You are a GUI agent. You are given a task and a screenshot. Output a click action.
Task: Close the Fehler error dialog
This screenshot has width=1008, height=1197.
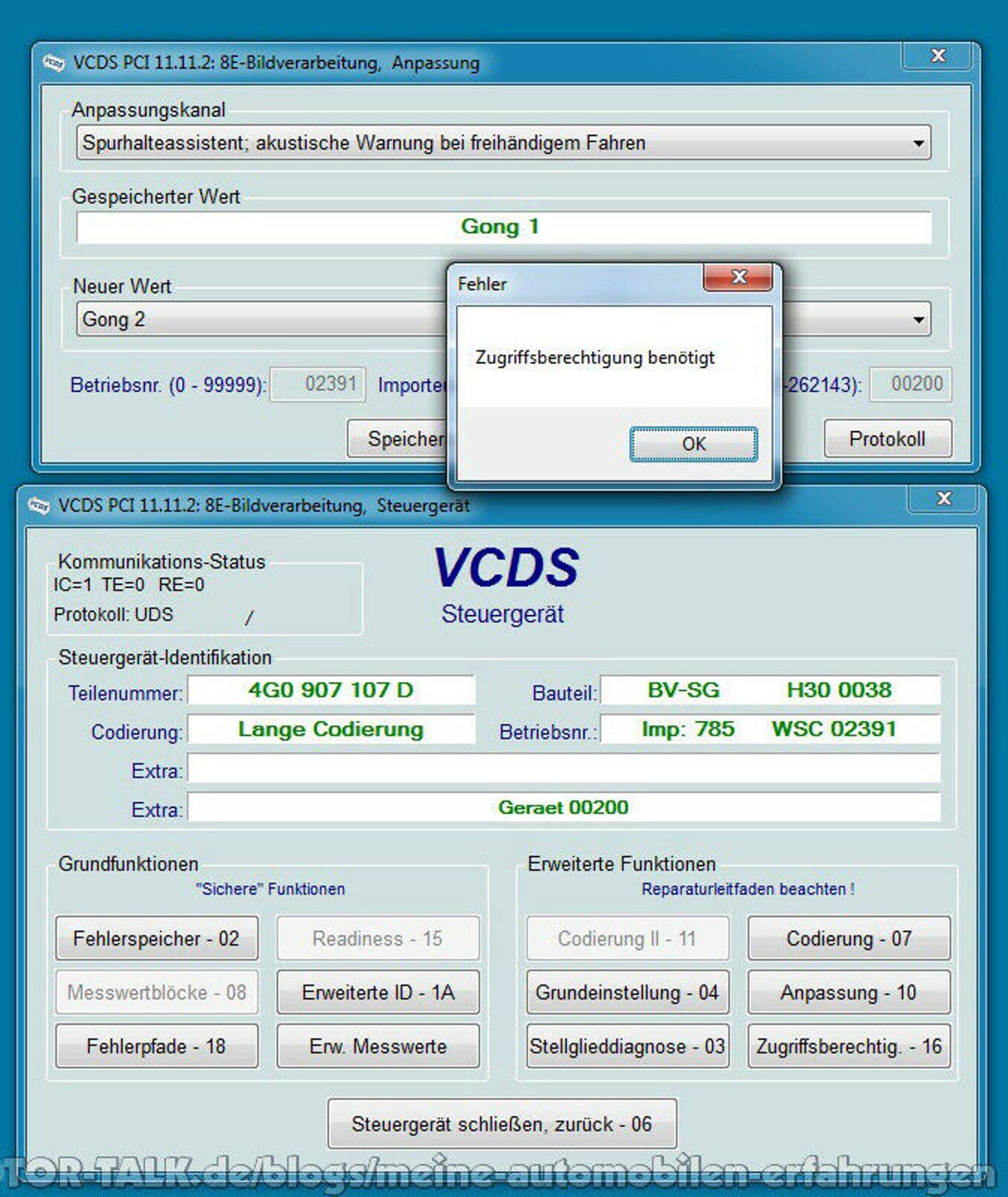pos(738,277)
